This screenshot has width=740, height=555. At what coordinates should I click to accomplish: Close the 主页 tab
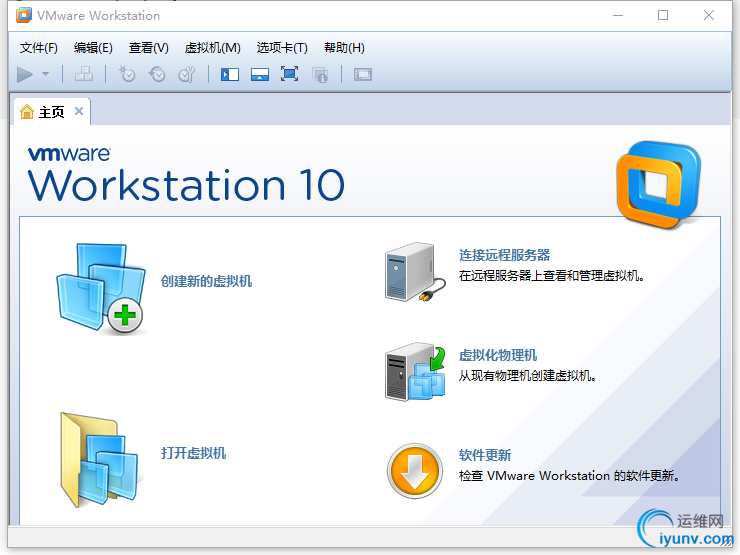pyautogui.click(x=79, y=111)
